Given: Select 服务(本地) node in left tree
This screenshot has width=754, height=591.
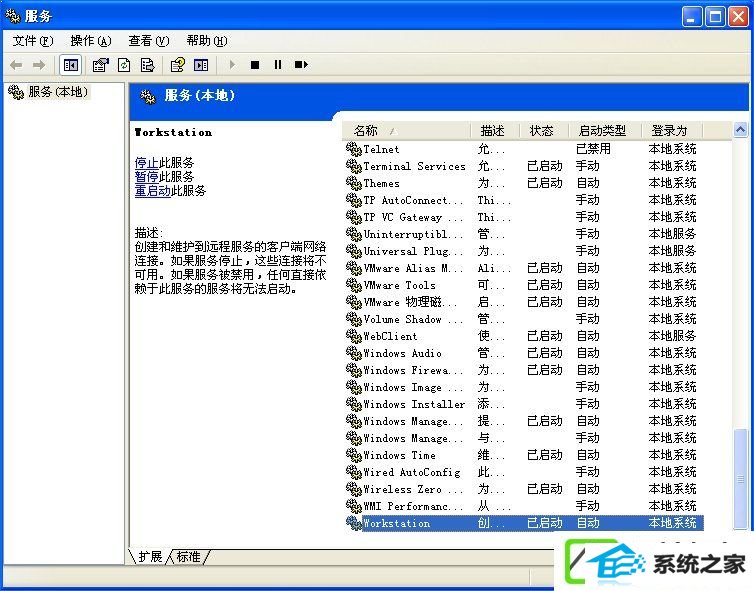Looking at the screenshot, I should pyautogui.click(x=50, y=91).
